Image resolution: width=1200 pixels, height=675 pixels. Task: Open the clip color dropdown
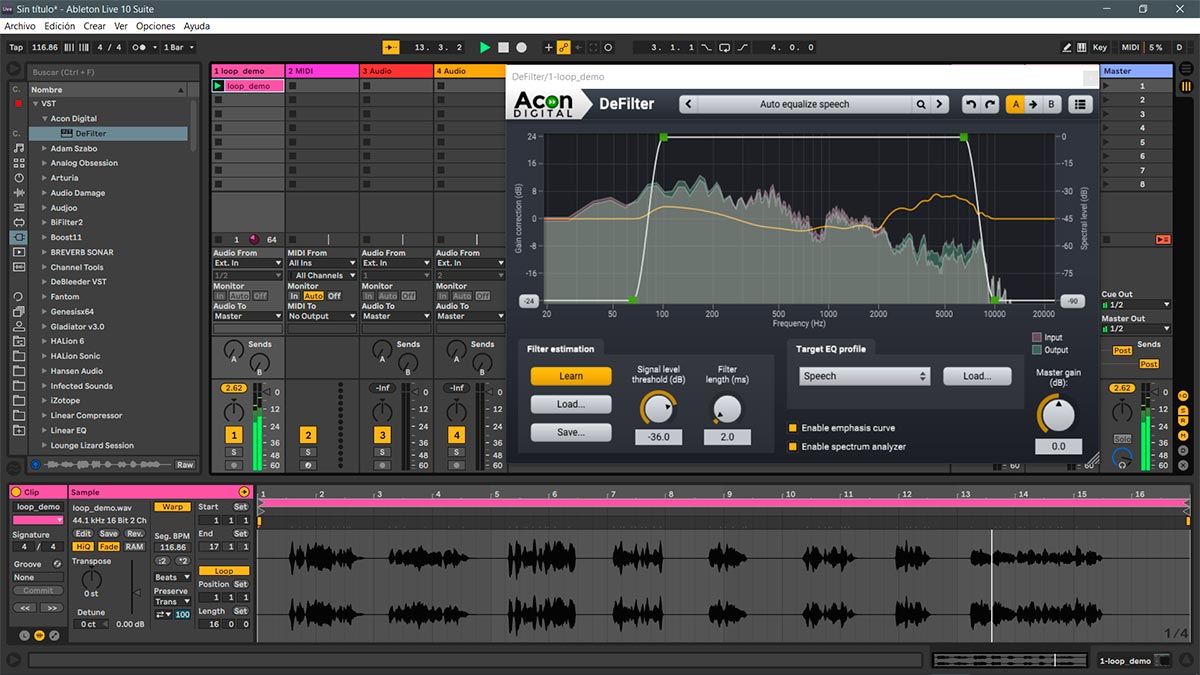point(38,520)
